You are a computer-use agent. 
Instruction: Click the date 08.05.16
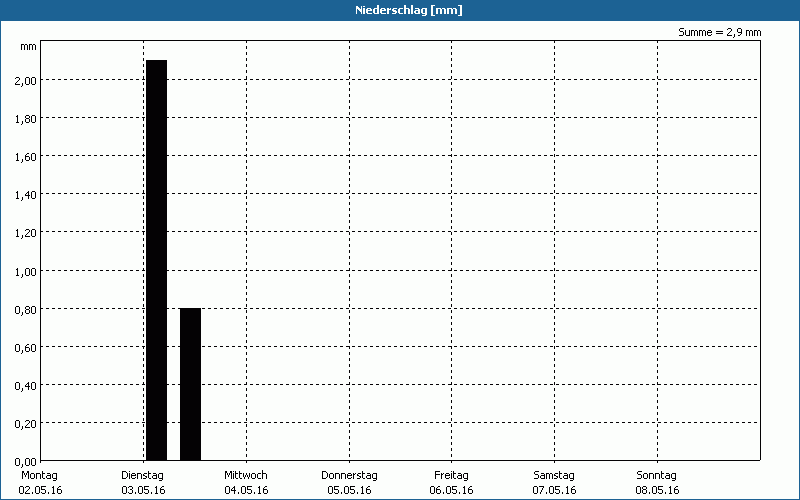(x=658, y=490)
